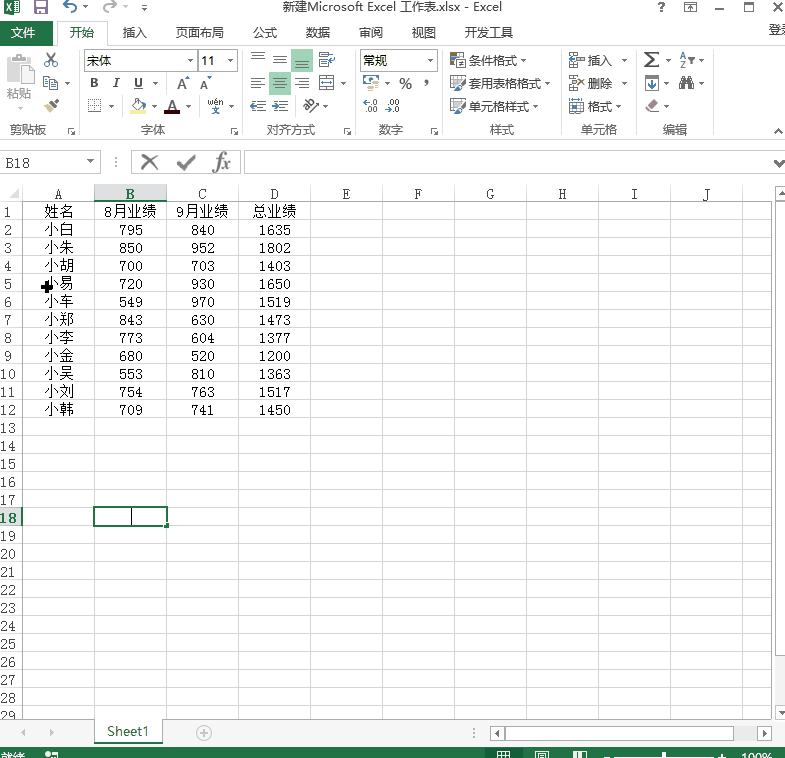
Task: Click the Clear eraser icon
Action: pos(652,106)
